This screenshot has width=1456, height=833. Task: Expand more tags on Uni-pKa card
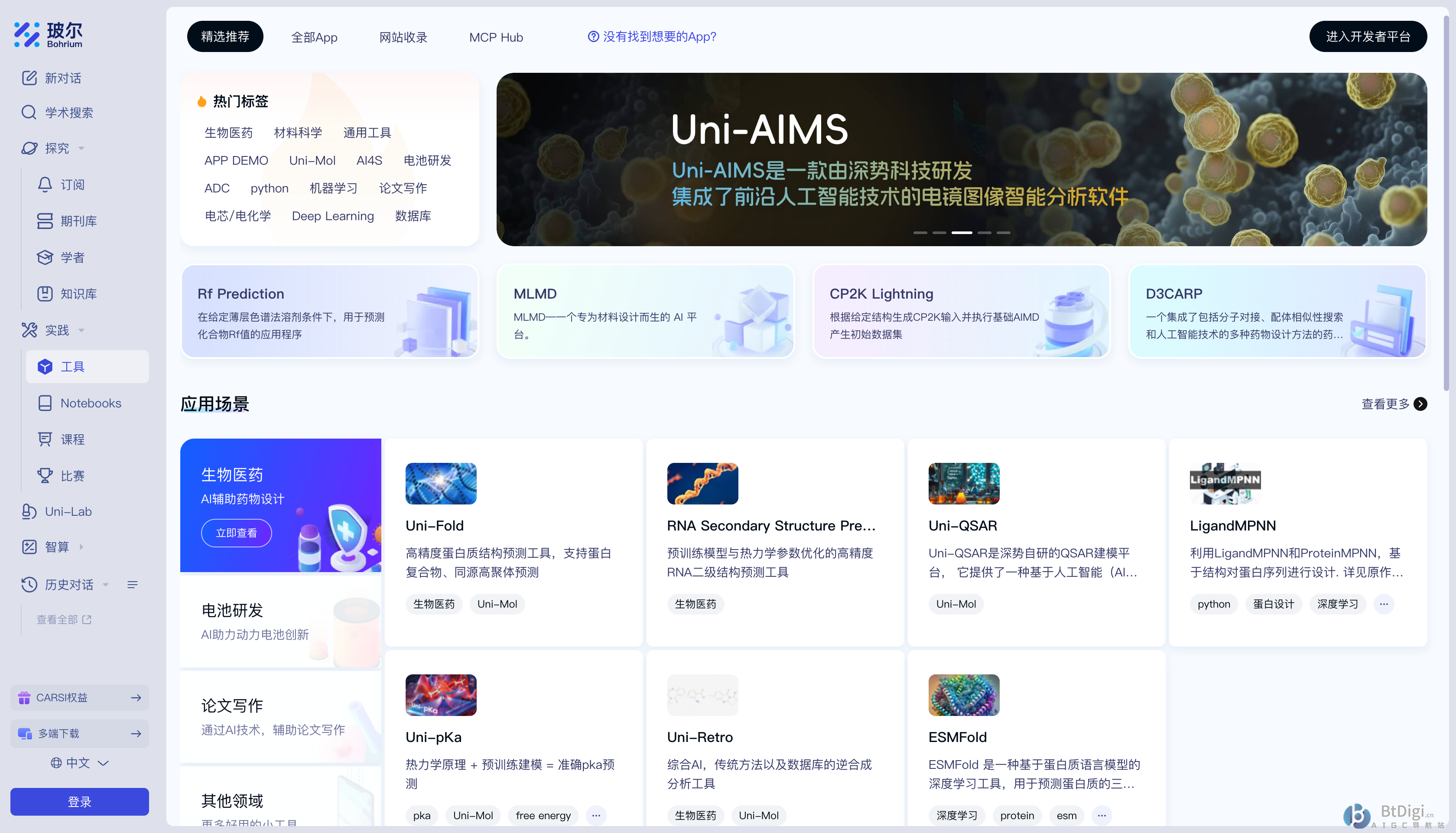[596, 815]
